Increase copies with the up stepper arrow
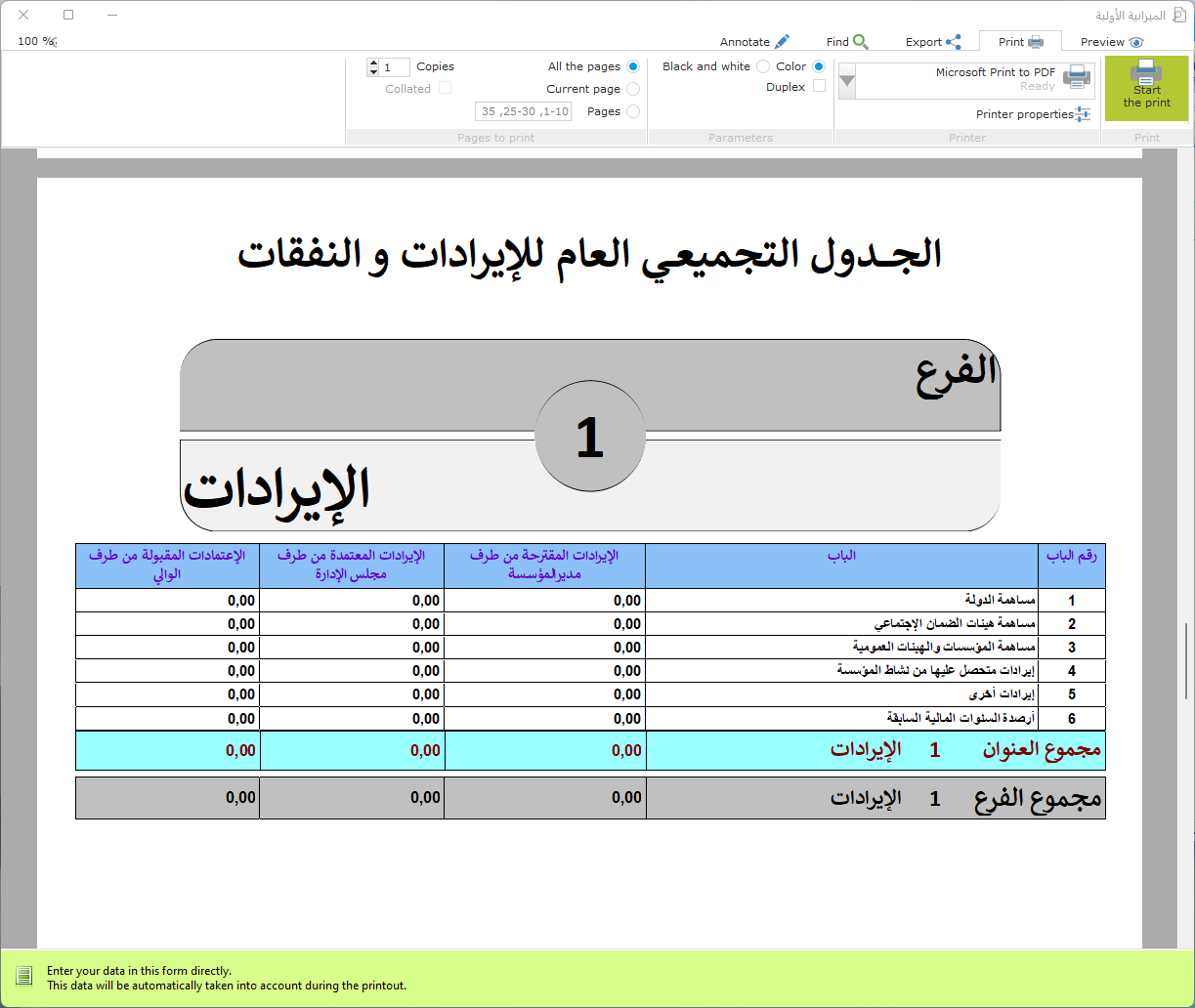This screenshot has height=1008, width=1195. (372, 63)
